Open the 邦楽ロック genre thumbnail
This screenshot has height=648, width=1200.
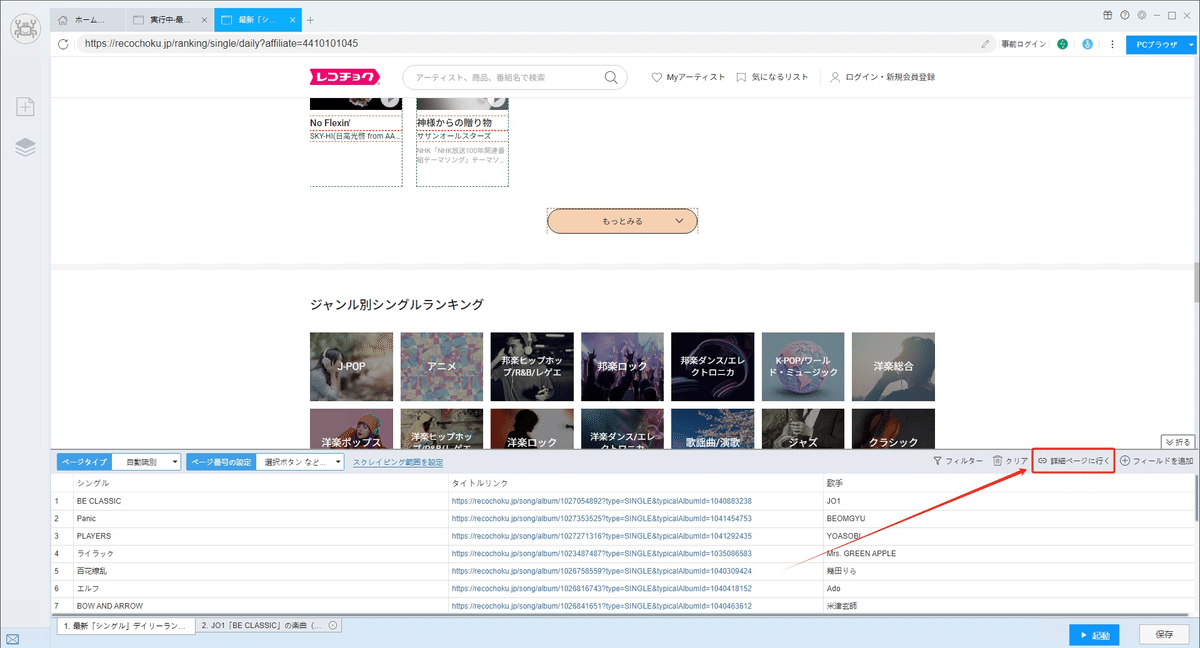coord(622,367)
